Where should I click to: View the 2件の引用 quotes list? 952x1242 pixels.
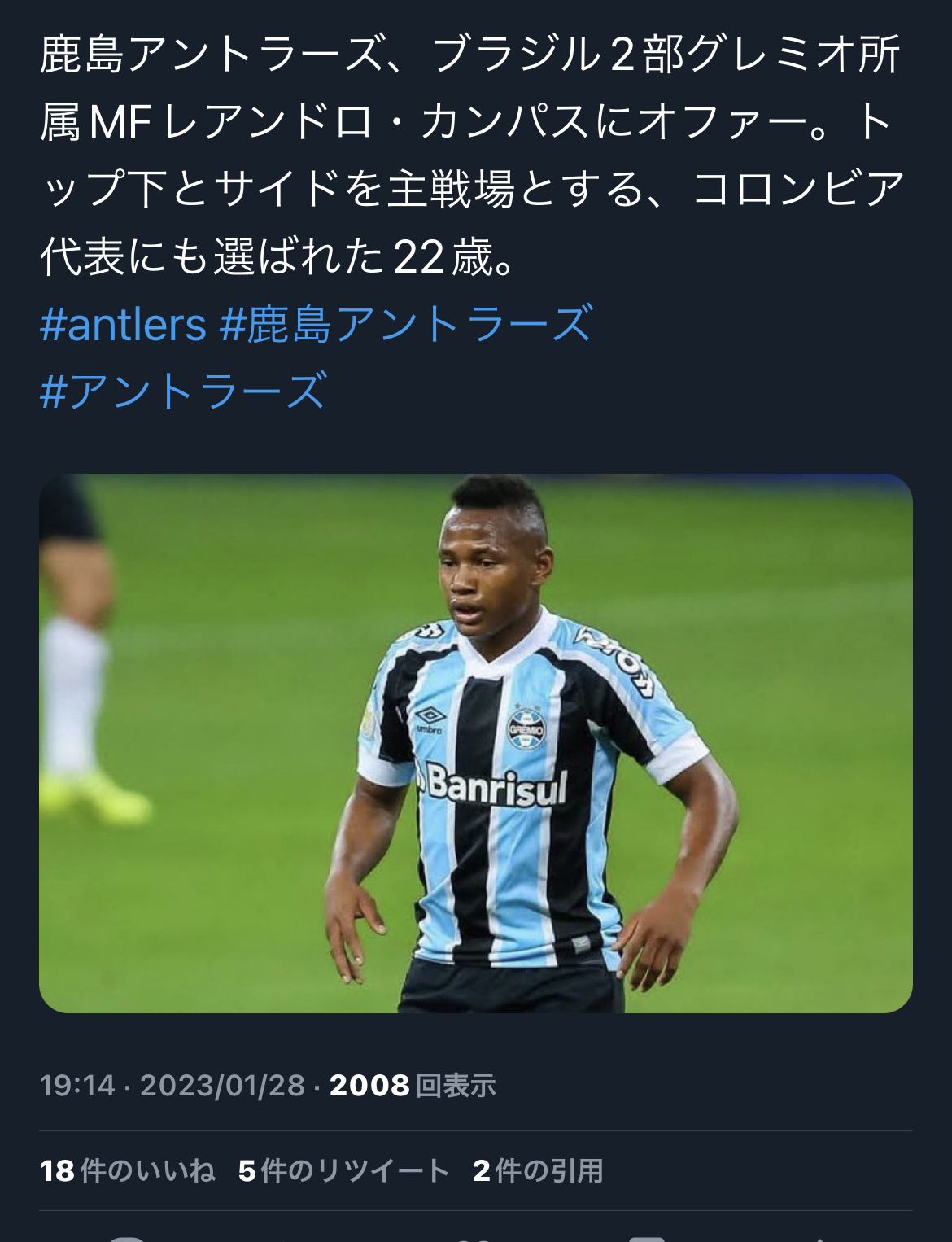pyautogui.click(x=538, y=1170)
